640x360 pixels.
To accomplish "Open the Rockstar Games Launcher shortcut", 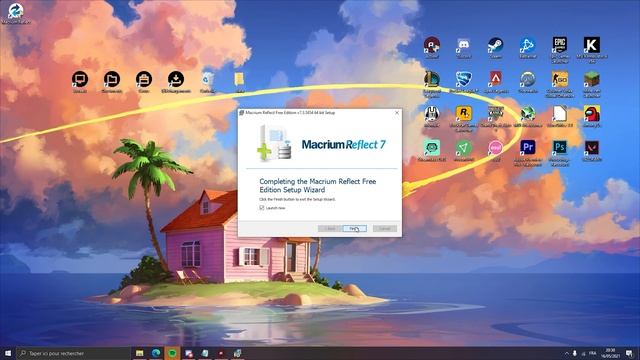I will tap(464, 118).
